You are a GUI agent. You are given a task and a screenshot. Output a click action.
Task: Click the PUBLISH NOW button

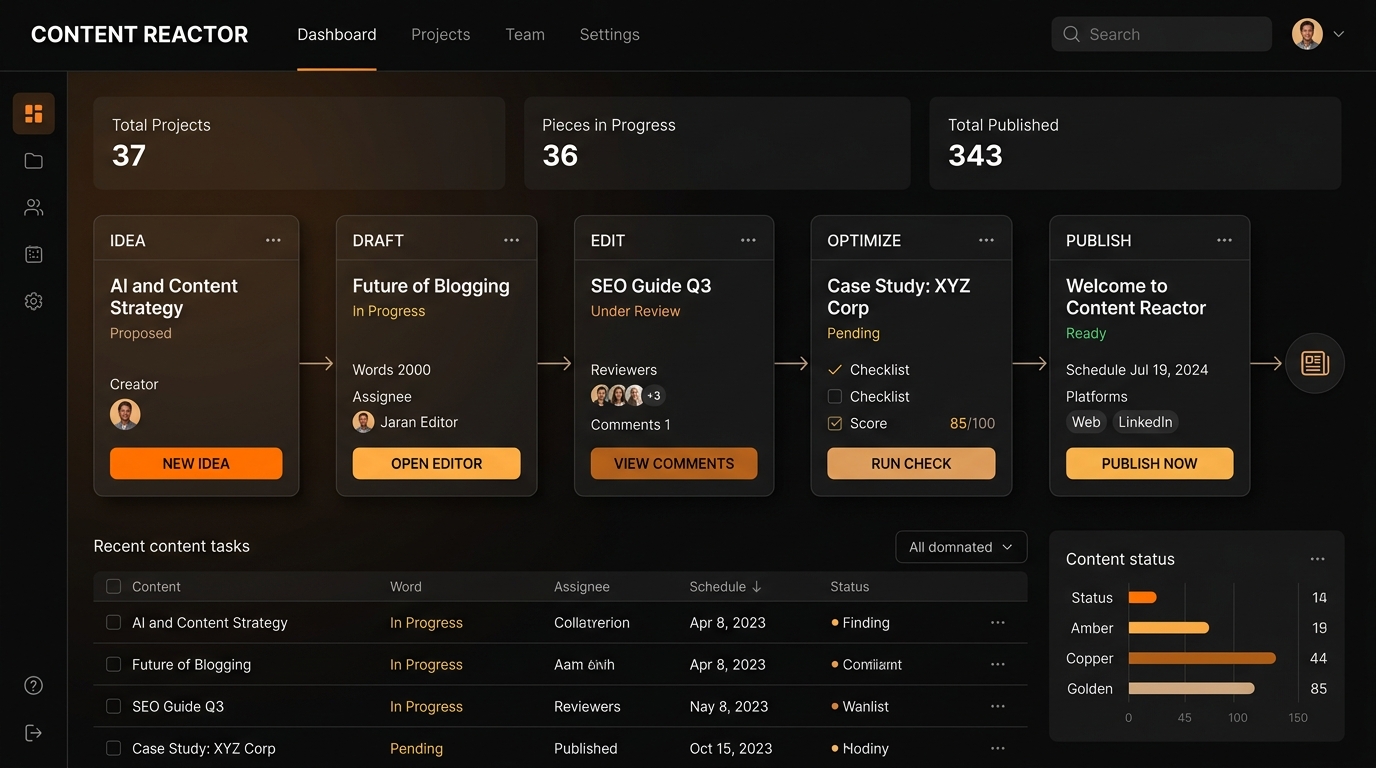point(1149,463)
